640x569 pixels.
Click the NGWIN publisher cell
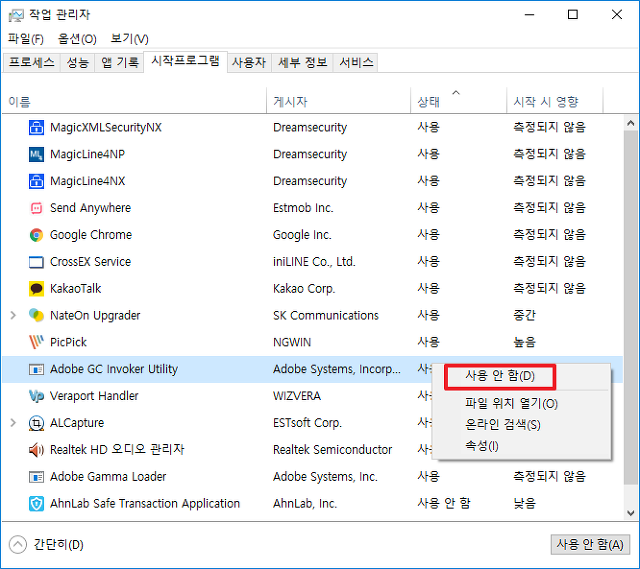pos(292,342)
